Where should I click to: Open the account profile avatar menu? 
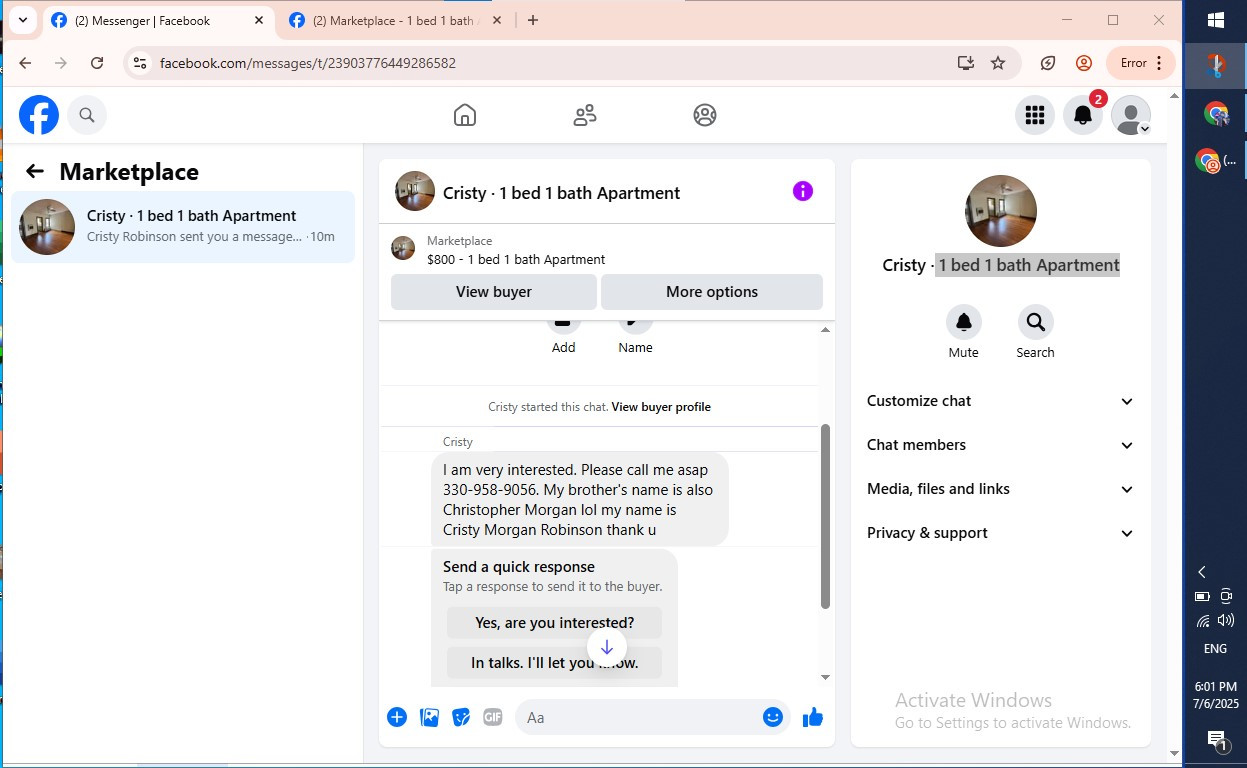pos(1131,115)
